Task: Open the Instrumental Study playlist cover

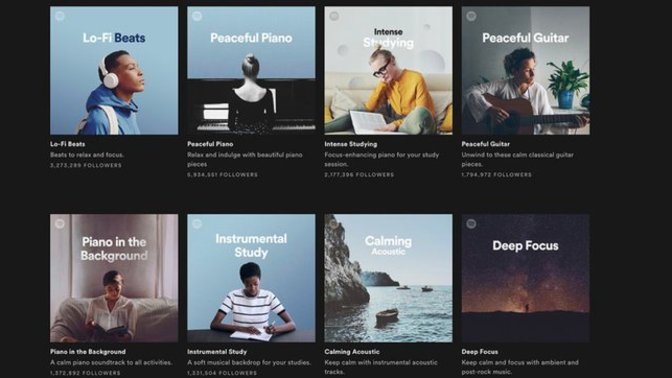Action: (251, 278)
